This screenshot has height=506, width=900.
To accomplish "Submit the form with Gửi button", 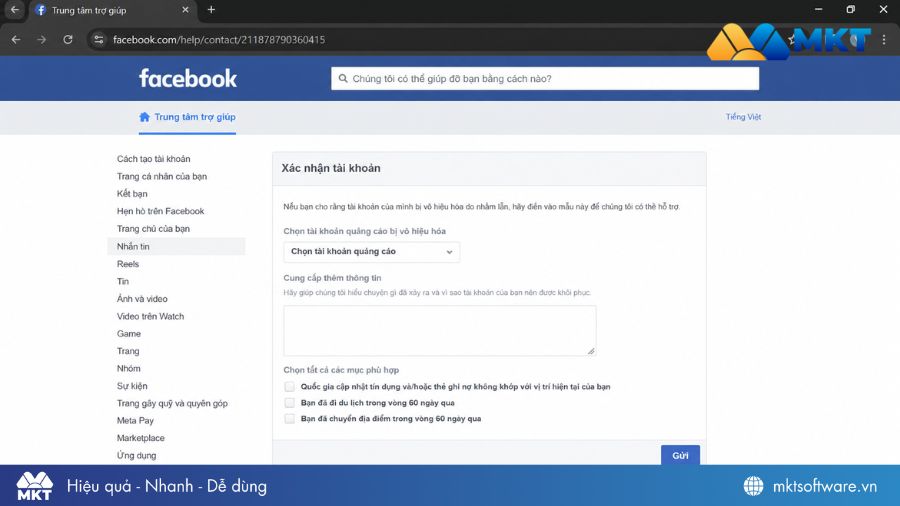I will pyautogui.click(x=680, y=455).
